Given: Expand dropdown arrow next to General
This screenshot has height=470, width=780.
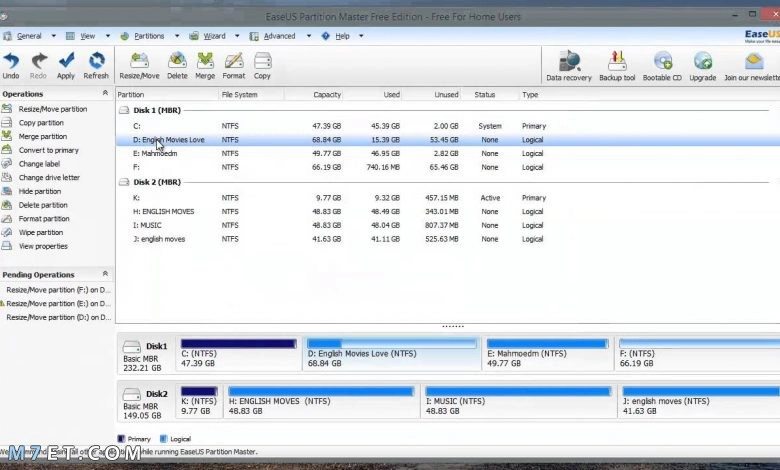Looking at the screenshot, I should coord(54,36).
